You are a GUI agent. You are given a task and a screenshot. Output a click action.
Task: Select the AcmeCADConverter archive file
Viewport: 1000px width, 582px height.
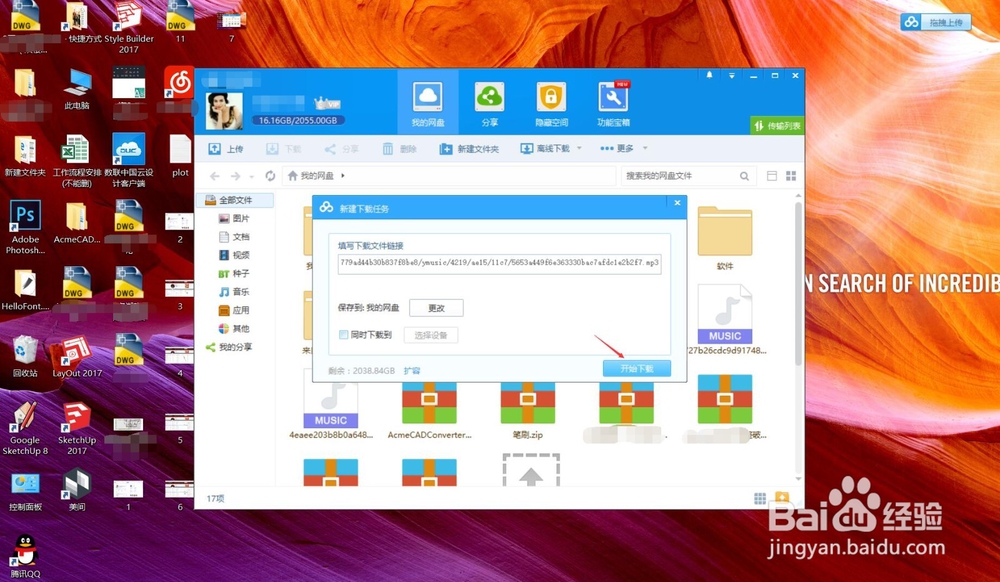coord(429,410)
